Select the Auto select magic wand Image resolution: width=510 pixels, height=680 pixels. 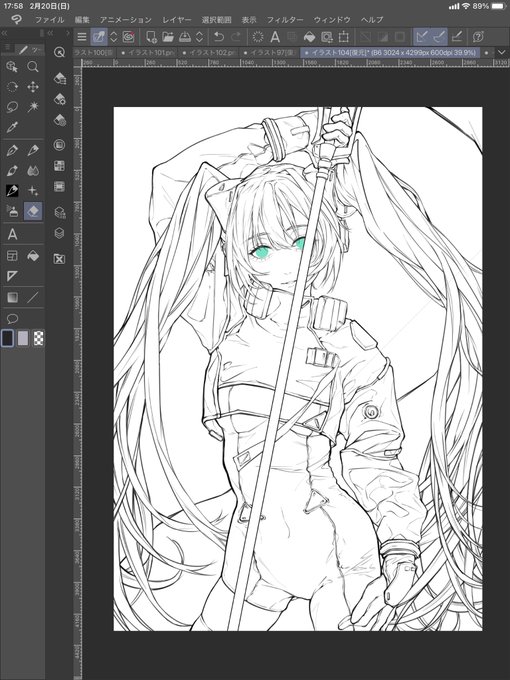coord(33,107)
